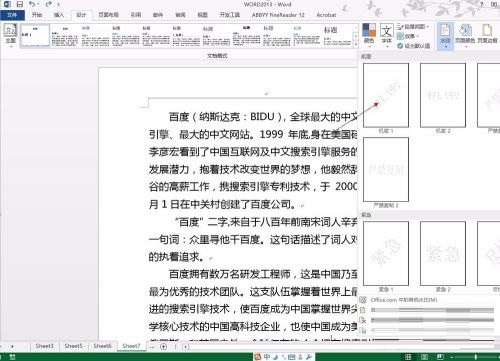This screenshot has width=500, height=361.
Task: Click the Set as Default checkmark button
Action: (x=413, y=46)
